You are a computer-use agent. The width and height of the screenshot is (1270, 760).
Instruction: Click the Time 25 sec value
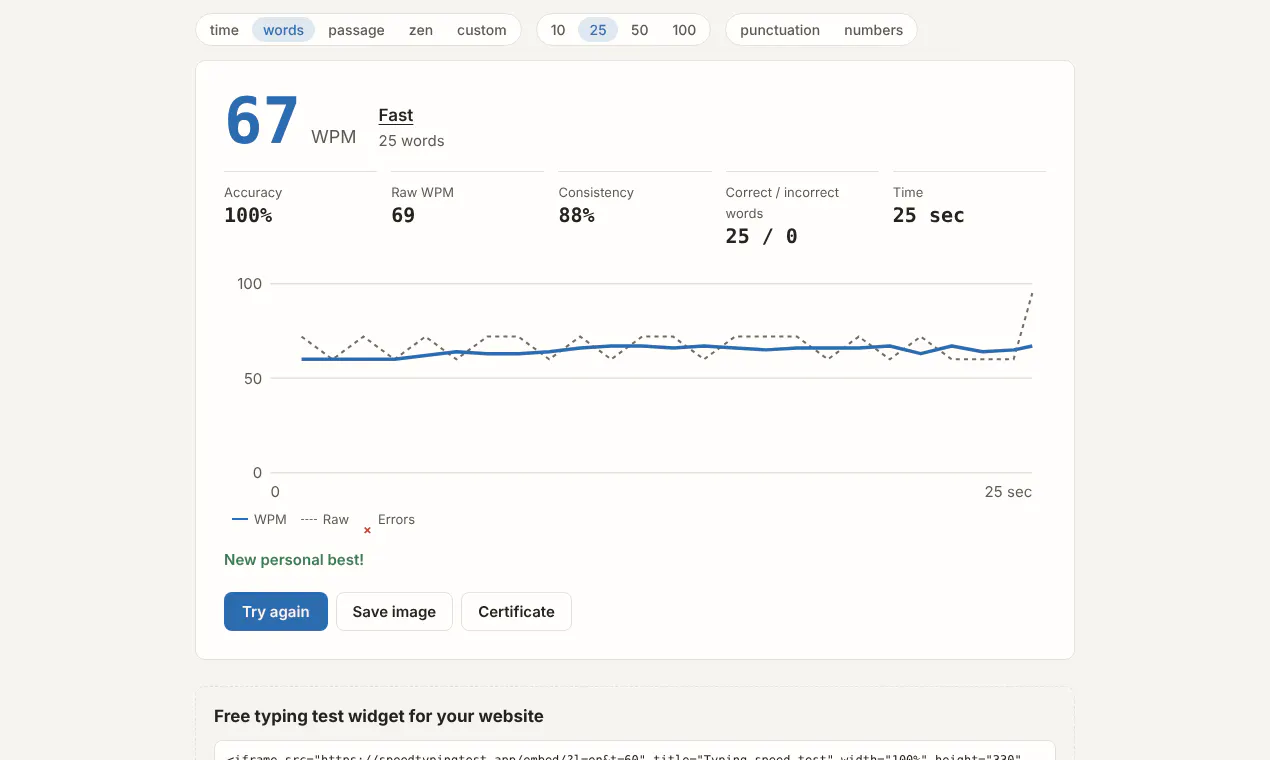928,215
